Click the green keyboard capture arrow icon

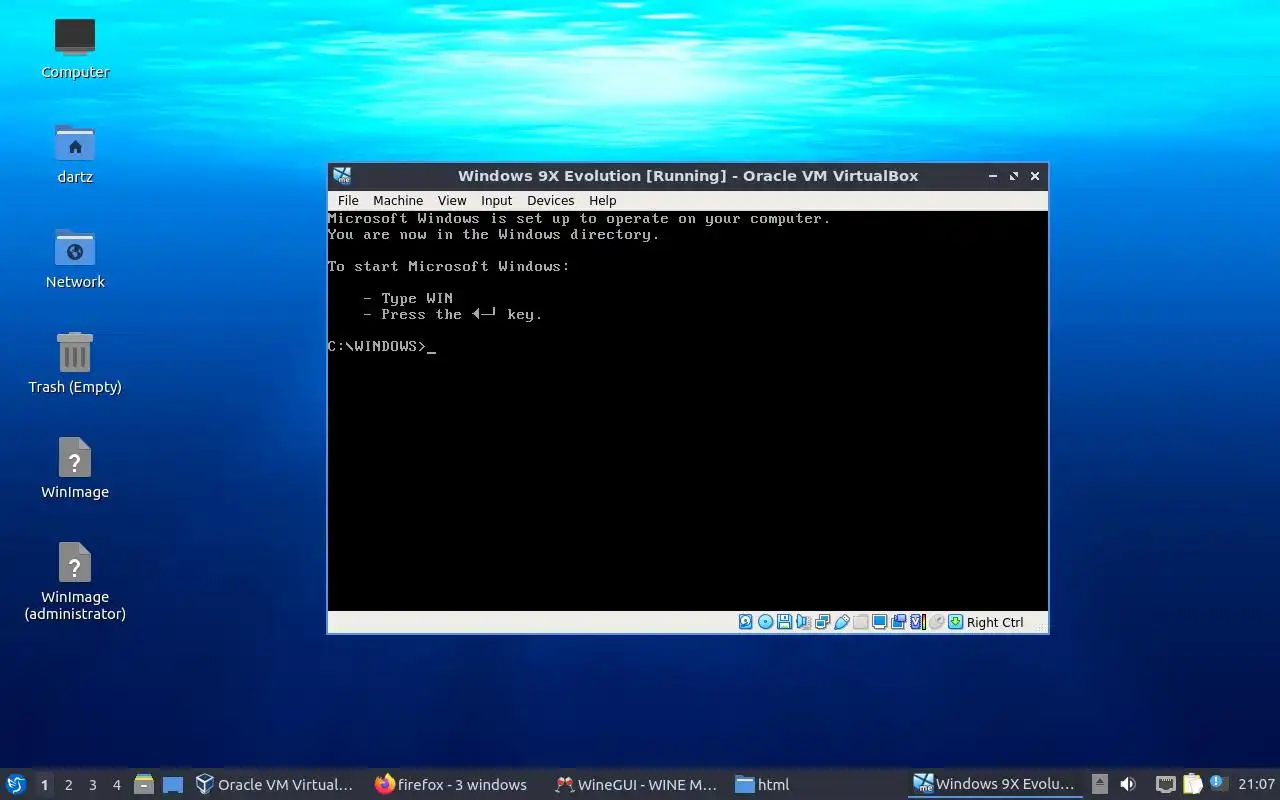(x=955, y=622)
